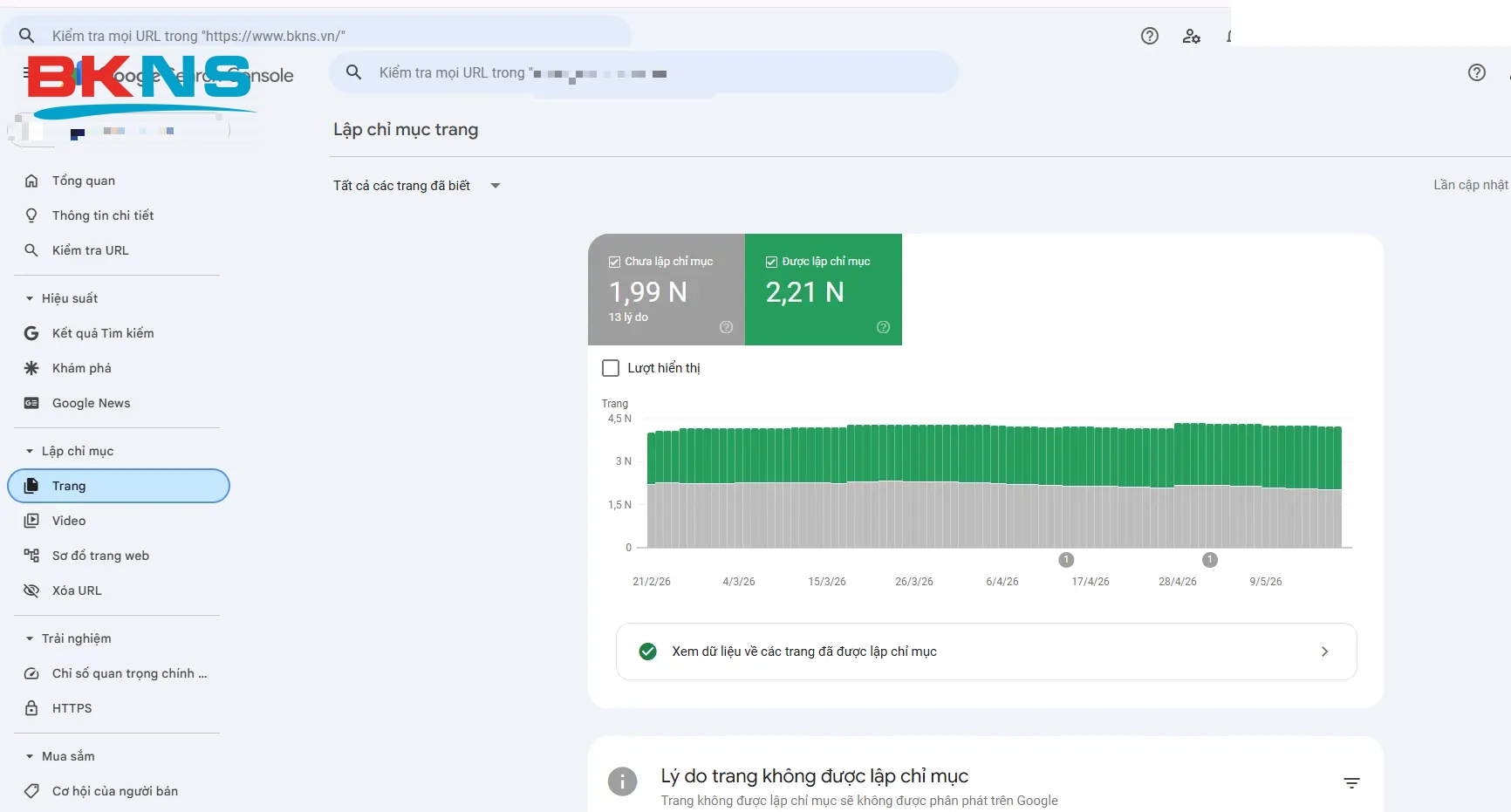Click the Lập chỉ mục trang page title
The width and height of the screenshot is (1511, 812).
click(x=406, y=129)
